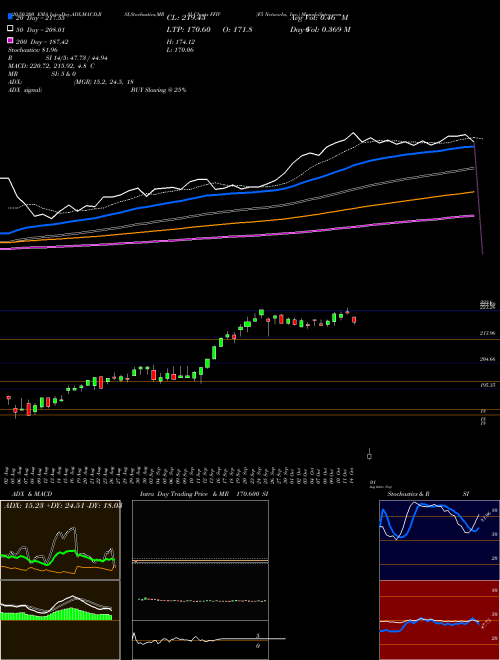Click the 'ADX & MACD' panel title
Image resolution: width=500 pixels, height=660 pixels.
point(32,494)
